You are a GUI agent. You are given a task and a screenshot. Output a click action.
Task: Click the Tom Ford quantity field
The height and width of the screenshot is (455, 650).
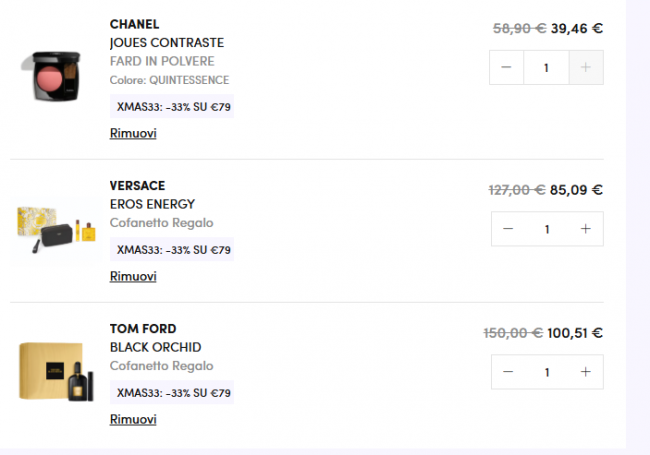[546, 372]
